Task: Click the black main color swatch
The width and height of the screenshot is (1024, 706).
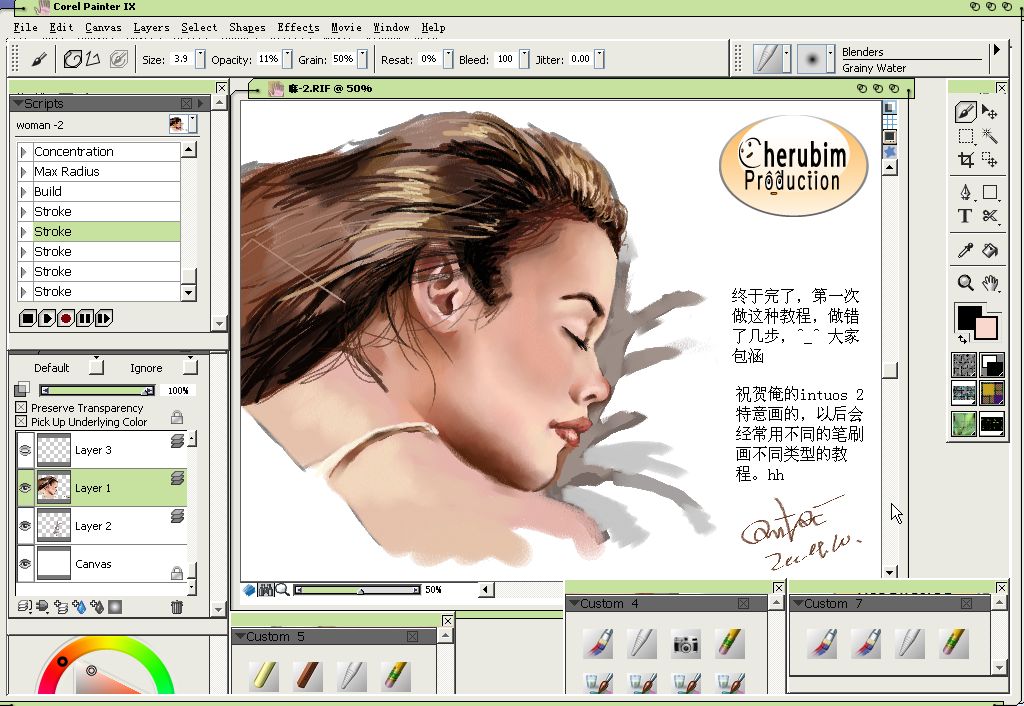Action: click(968, 318)
